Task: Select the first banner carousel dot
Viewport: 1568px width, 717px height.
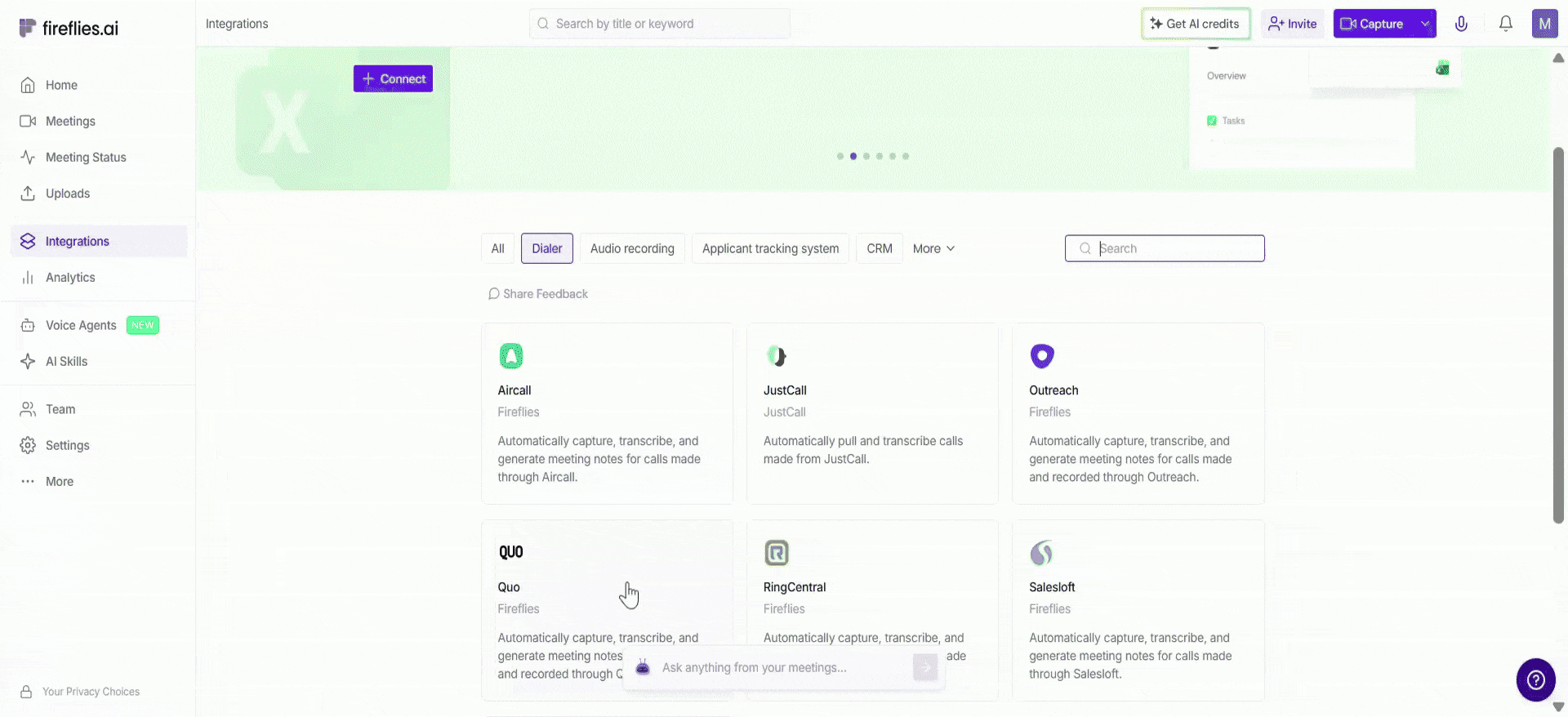Action: coord(840,156)
